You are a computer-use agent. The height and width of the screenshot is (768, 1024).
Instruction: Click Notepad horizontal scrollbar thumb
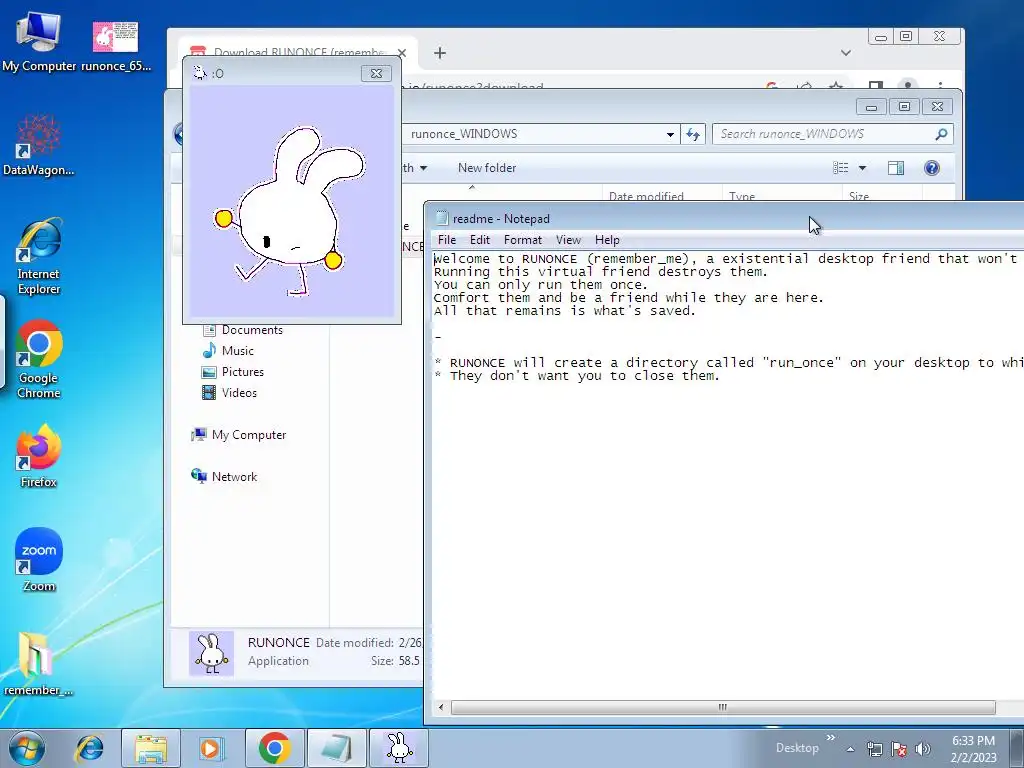click(x=723, y=707)
